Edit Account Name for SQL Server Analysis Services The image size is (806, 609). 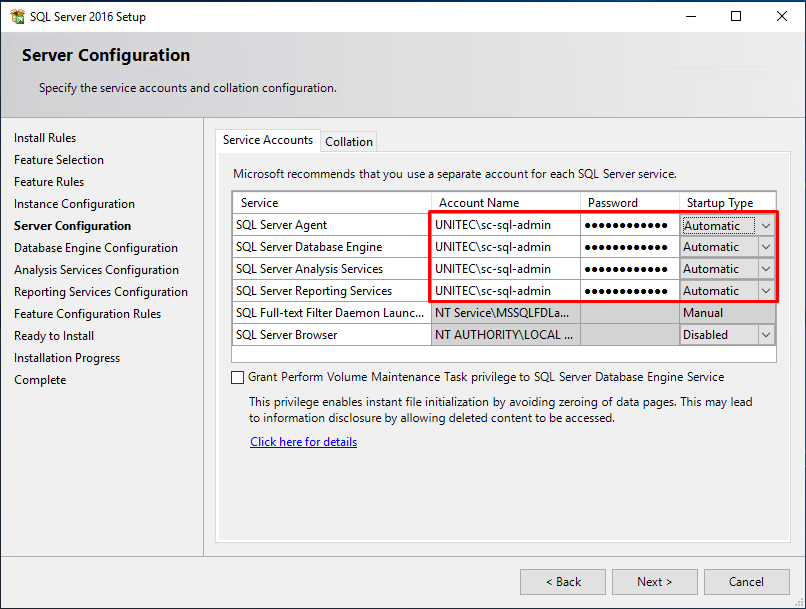pyautogui.click(x=506, y=269)
